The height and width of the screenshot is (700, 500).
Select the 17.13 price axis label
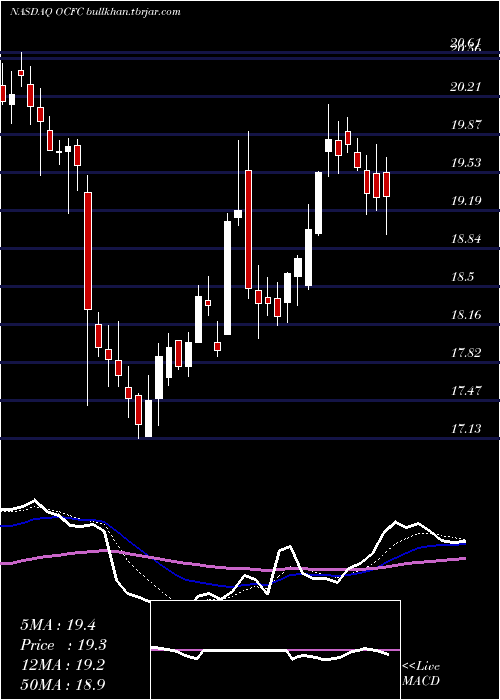click(466, 429)
